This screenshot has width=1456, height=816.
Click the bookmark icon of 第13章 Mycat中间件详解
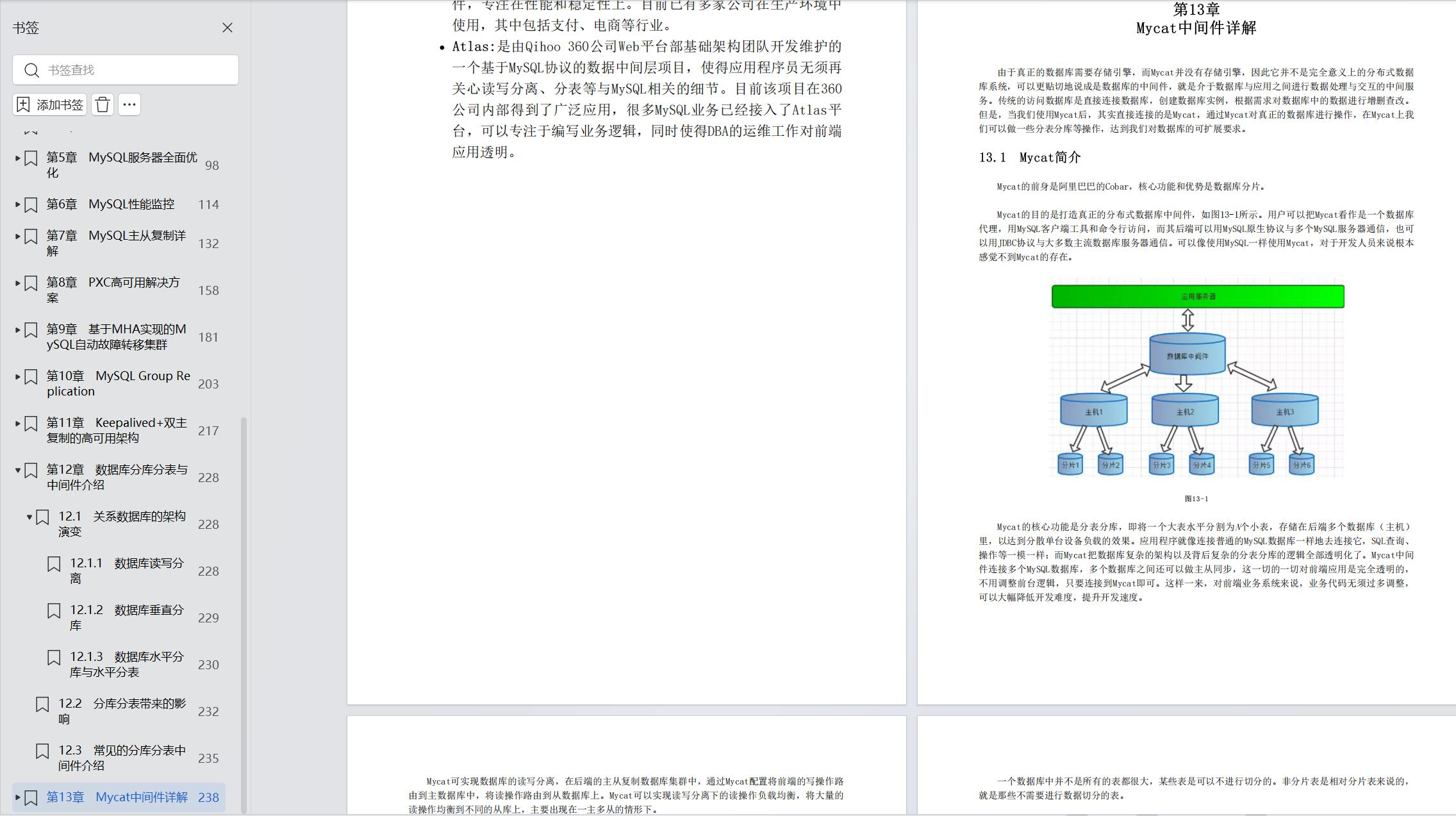pos(31,798)
